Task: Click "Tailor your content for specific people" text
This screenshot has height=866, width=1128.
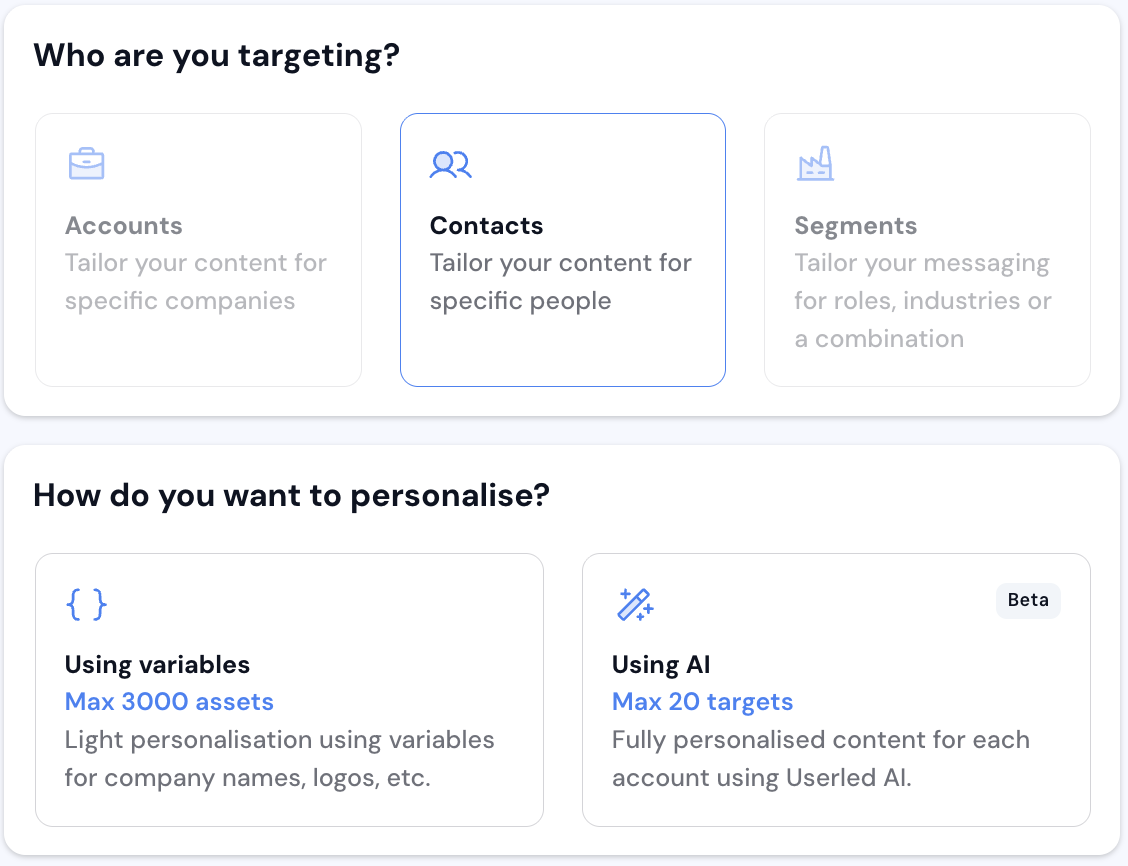Action: 560,282
